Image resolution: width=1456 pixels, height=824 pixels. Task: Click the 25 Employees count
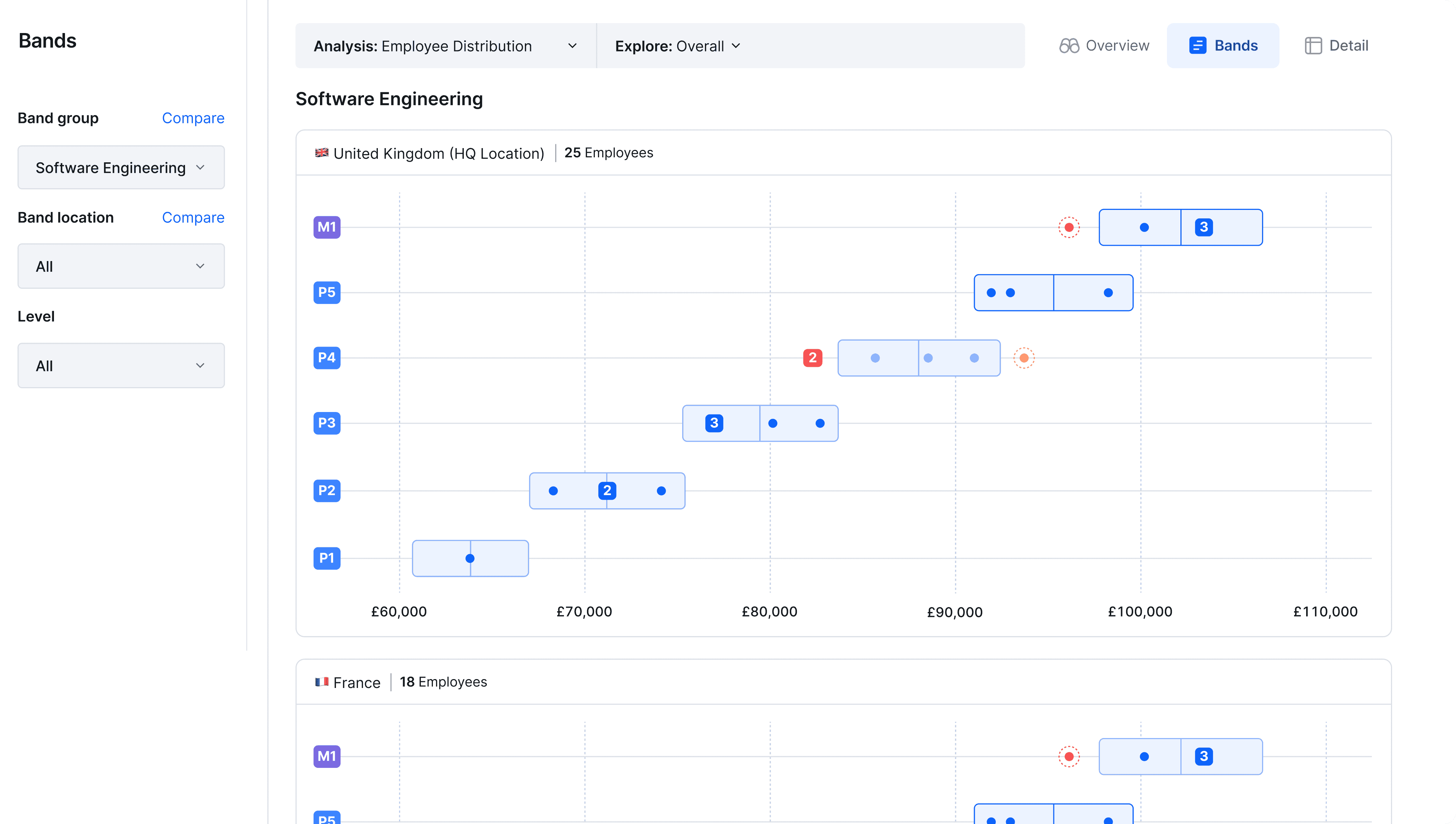[609, 153]
